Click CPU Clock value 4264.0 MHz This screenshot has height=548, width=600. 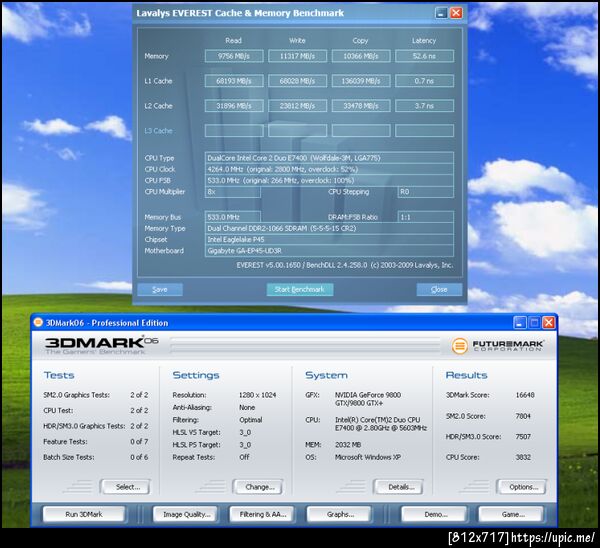[x=329, y=169]
